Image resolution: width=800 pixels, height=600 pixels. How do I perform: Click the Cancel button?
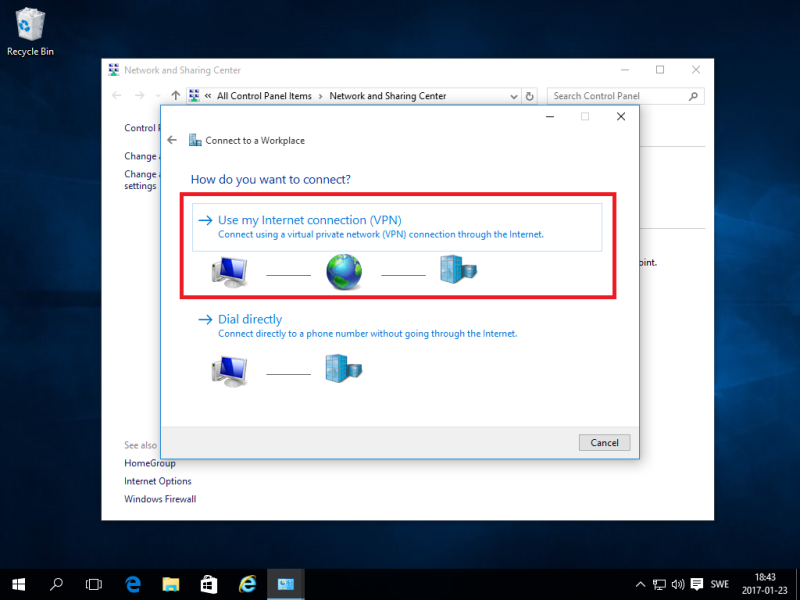[x=604, y=442]
